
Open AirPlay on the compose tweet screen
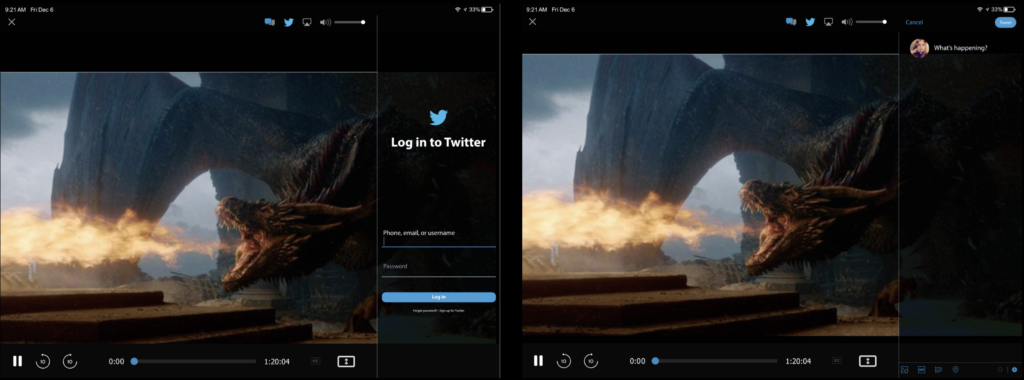coord(828,22)
